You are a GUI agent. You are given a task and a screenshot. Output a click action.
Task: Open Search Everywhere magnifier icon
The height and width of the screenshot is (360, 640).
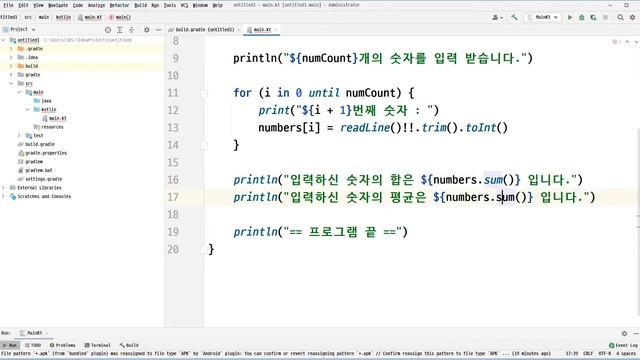pyautogui.click(x=620, y=17)
